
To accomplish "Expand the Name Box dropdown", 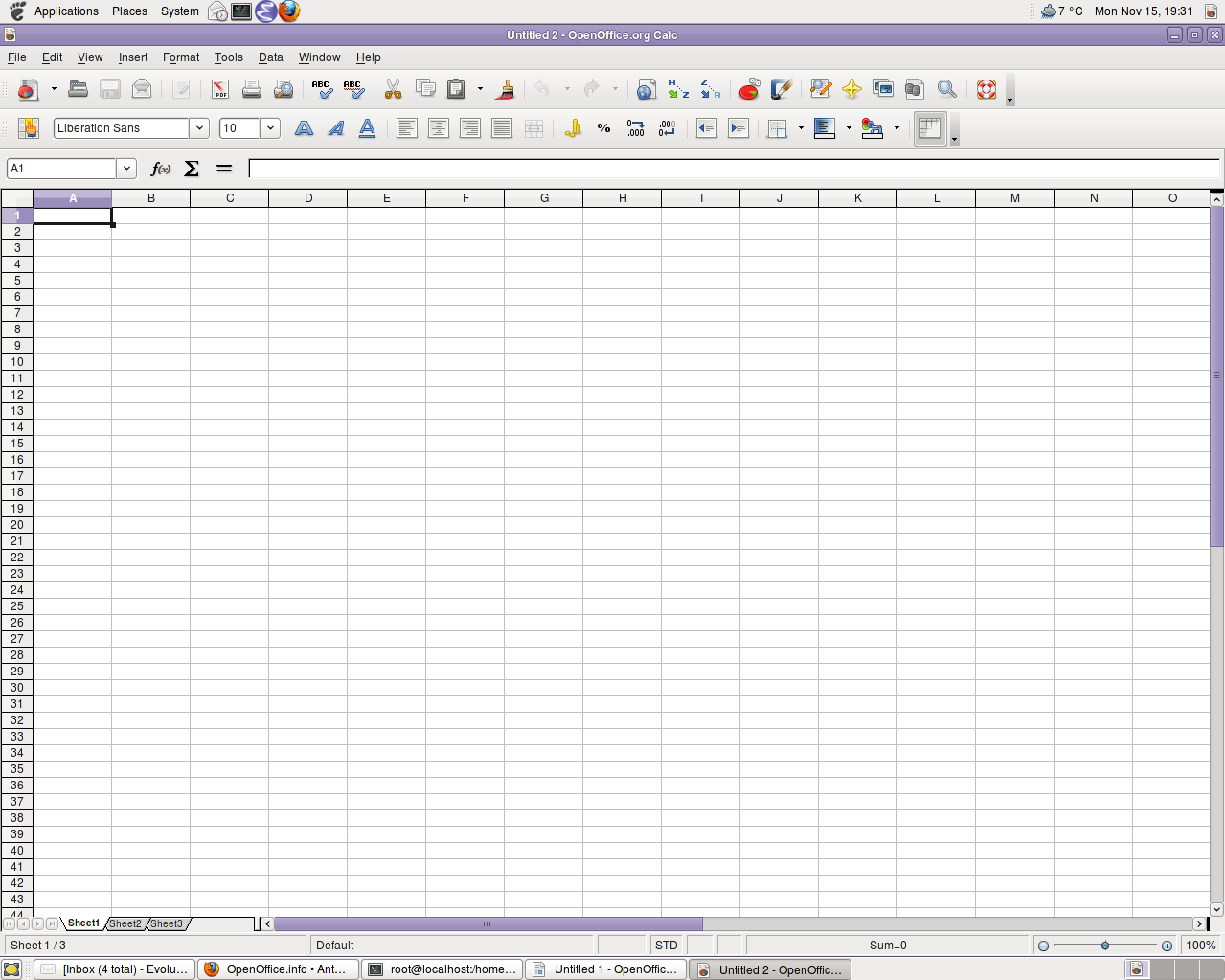I will click(x=126, y=169).
